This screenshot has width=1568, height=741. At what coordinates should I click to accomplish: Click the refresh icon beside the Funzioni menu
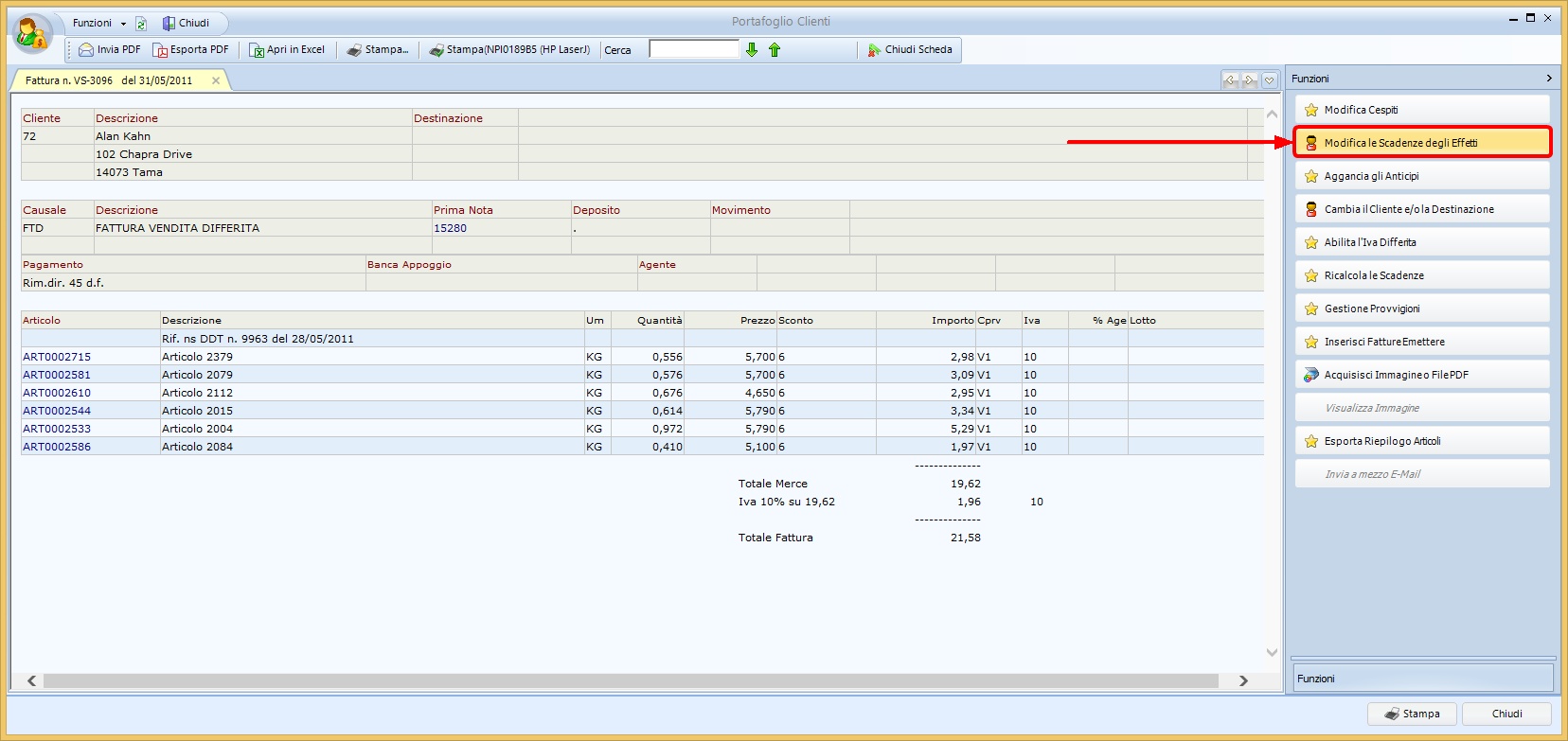click(x=141, y=24)
